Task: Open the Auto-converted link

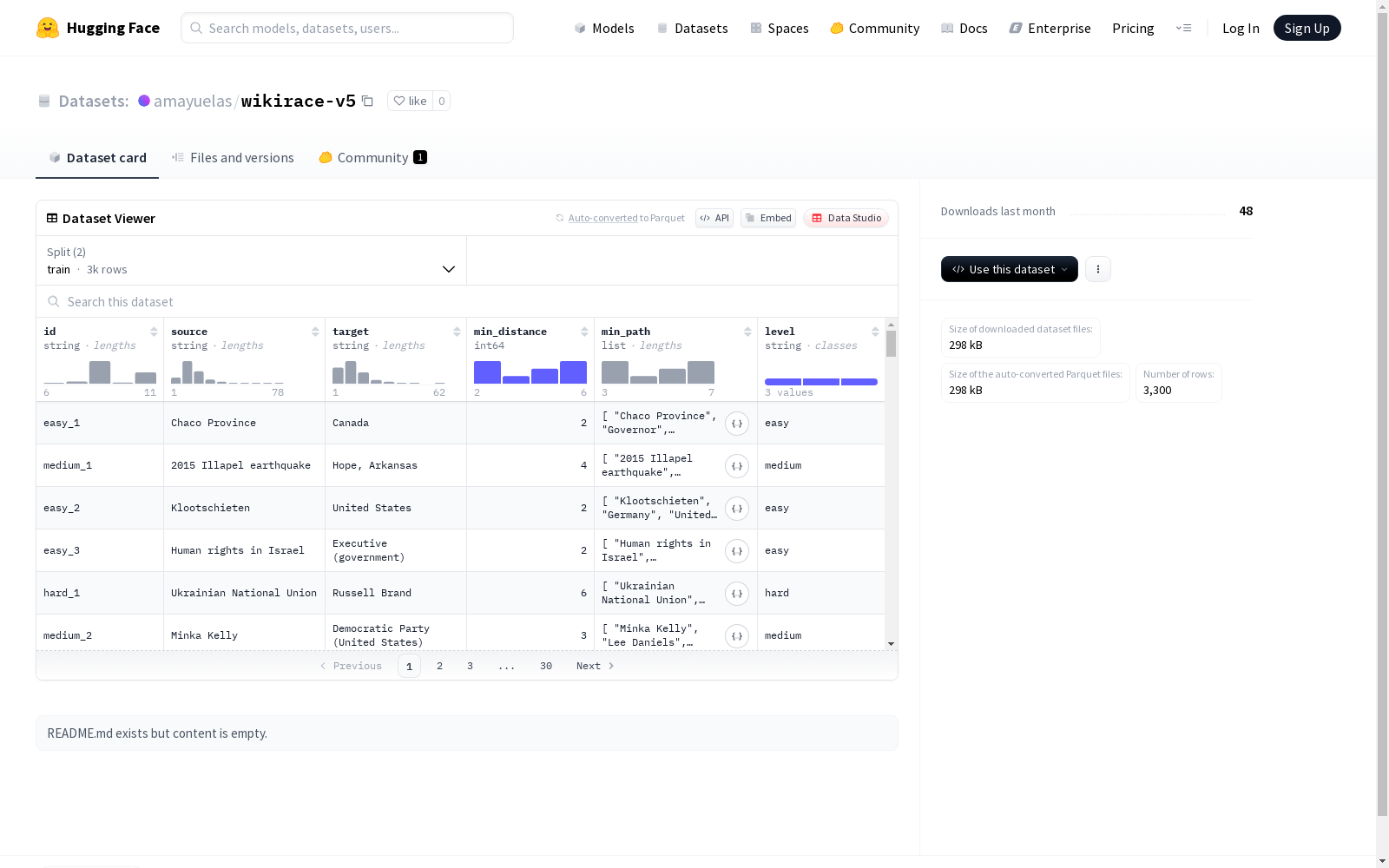Action: coord(602,218)
